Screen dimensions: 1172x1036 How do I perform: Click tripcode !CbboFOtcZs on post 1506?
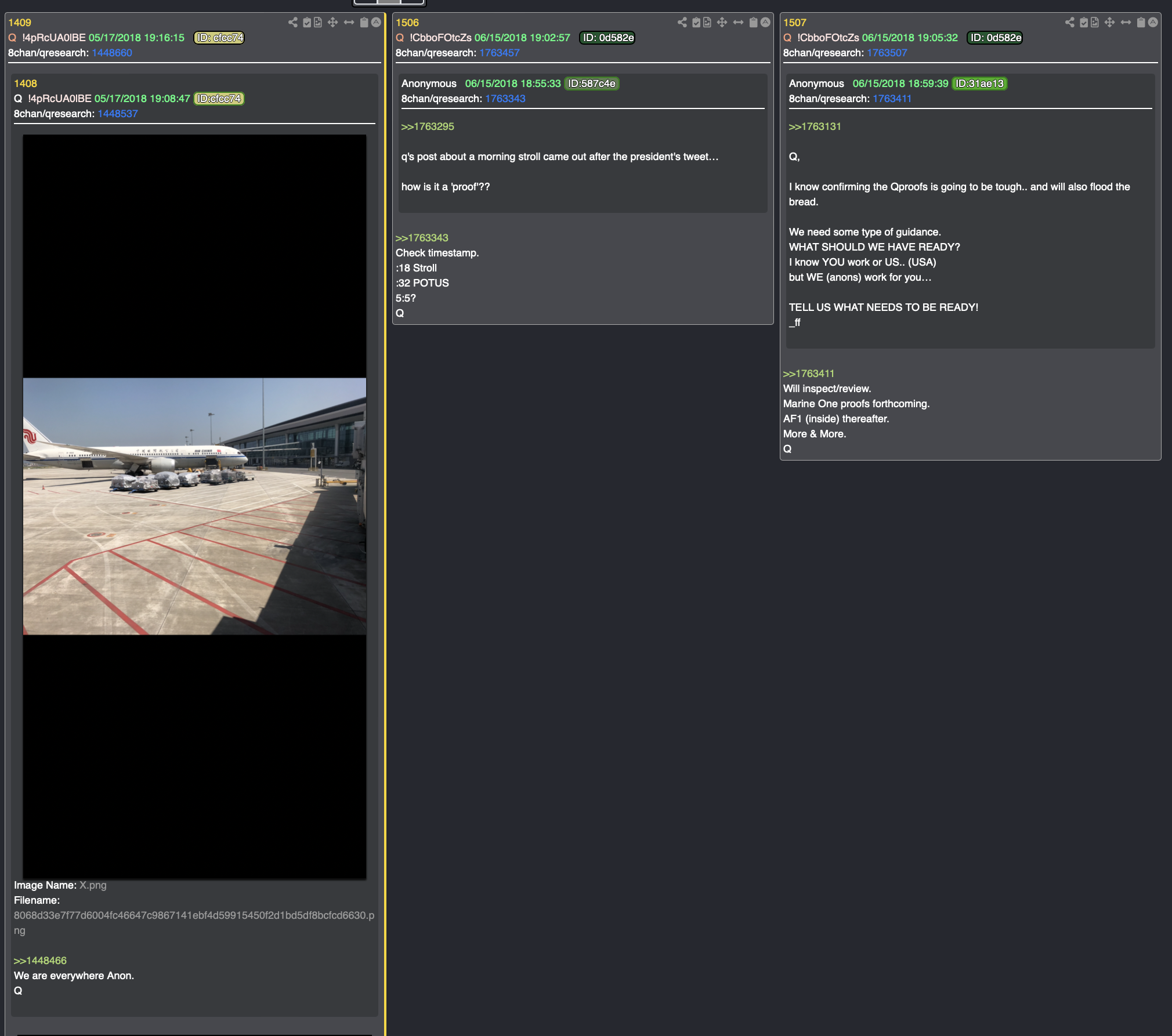coord(440,38)
